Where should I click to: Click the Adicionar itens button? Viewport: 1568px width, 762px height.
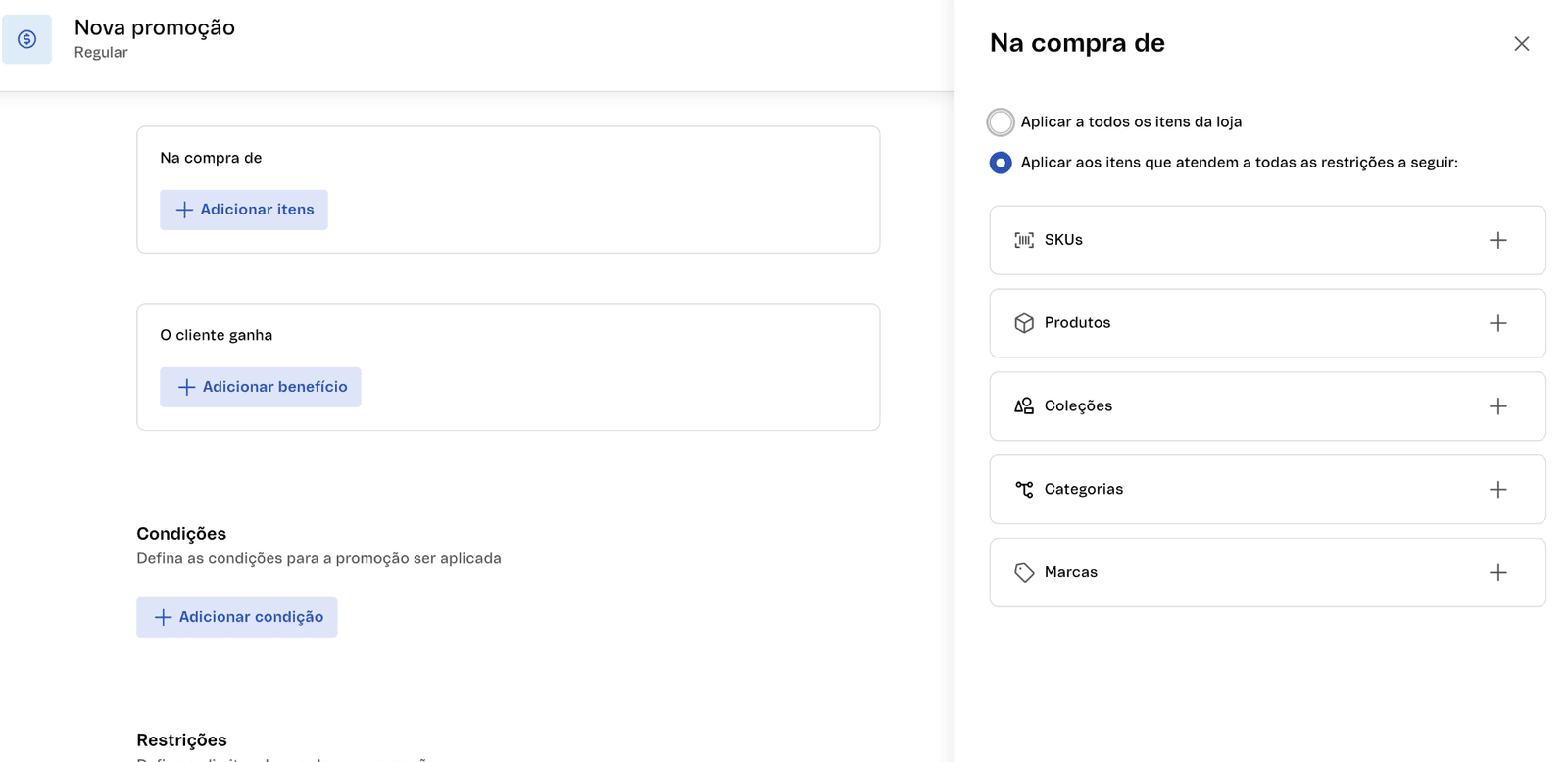tap(244, 210)
